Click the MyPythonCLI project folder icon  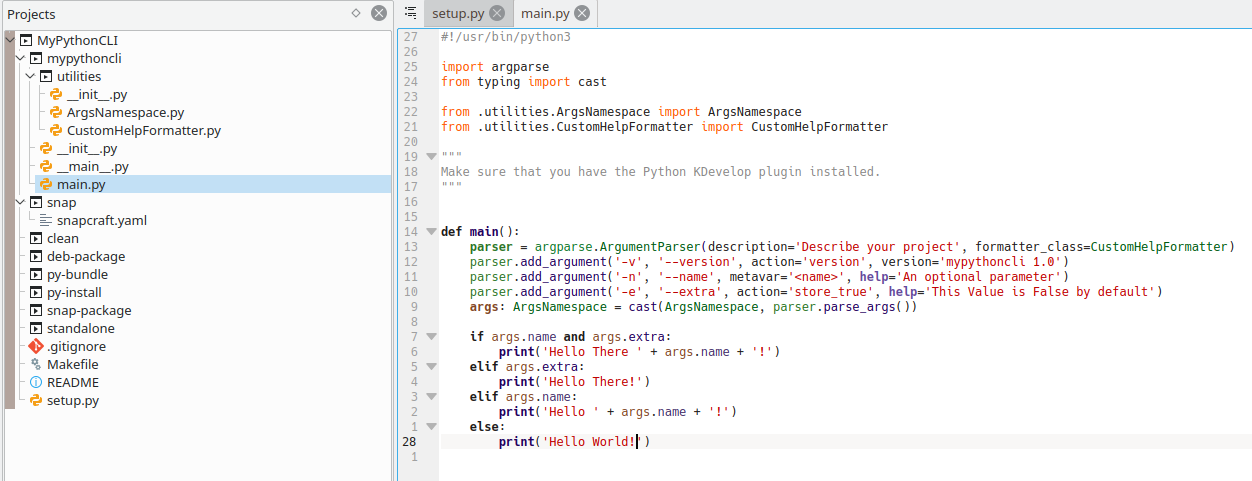(26, 41)
